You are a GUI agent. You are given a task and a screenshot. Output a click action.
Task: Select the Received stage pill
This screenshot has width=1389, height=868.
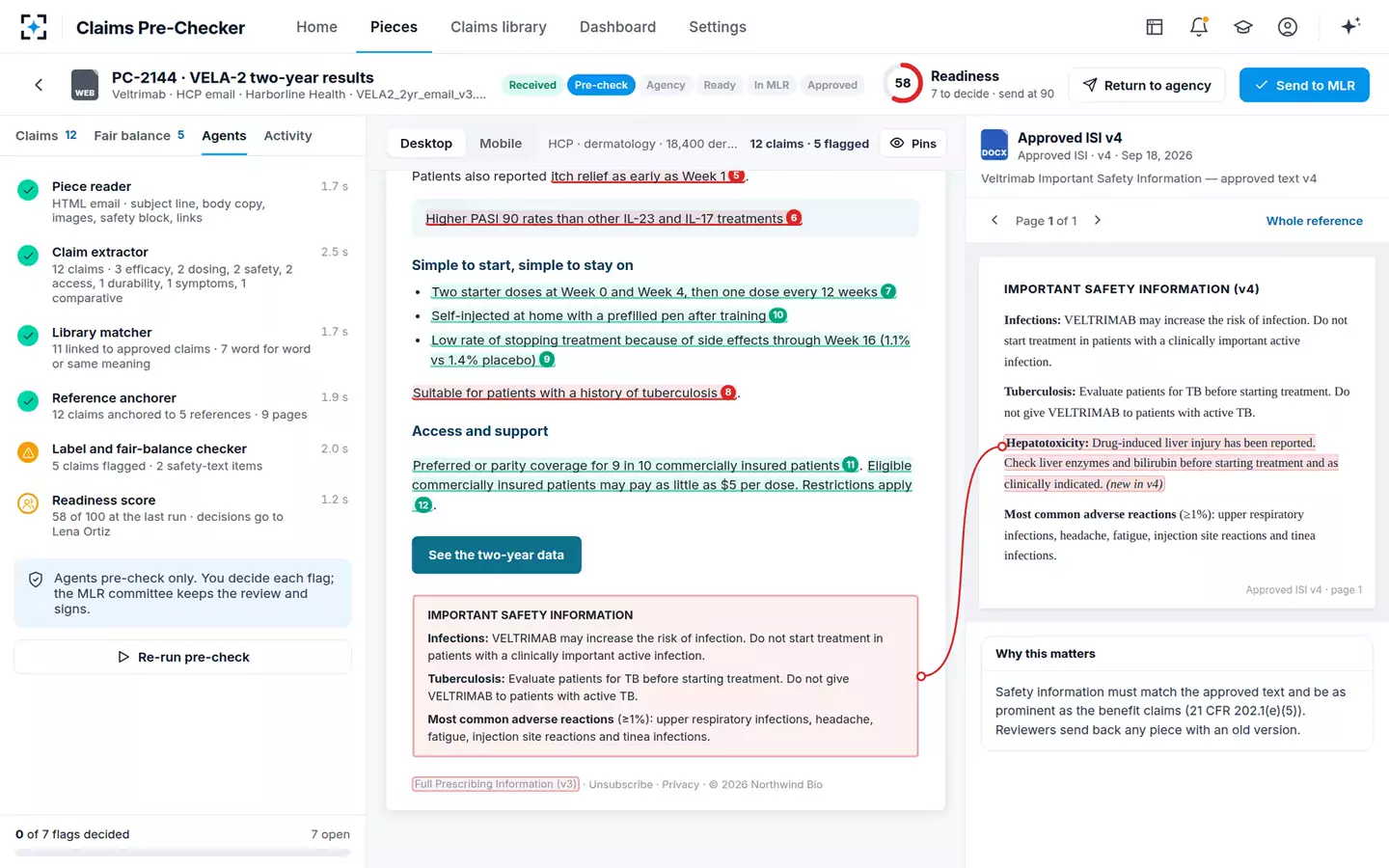click(x=532, y=85)
